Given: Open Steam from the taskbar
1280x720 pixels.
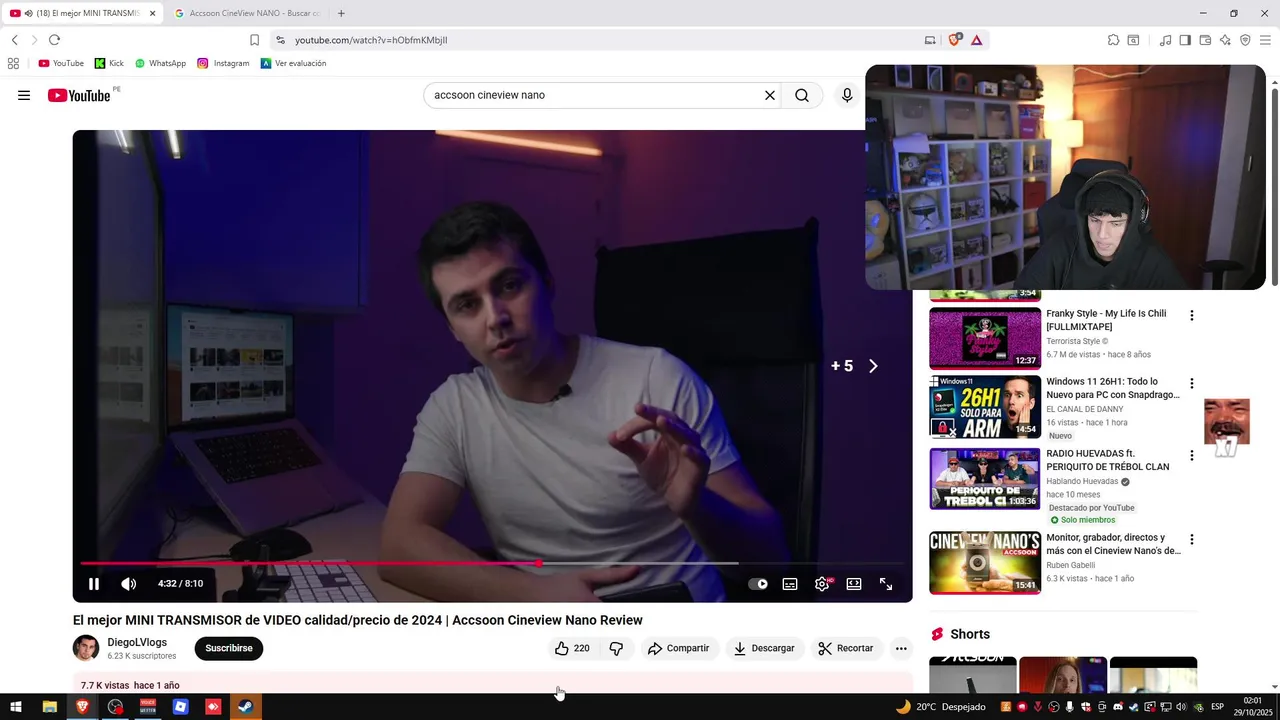Looking at the screenshot, I should coord(245,707).
